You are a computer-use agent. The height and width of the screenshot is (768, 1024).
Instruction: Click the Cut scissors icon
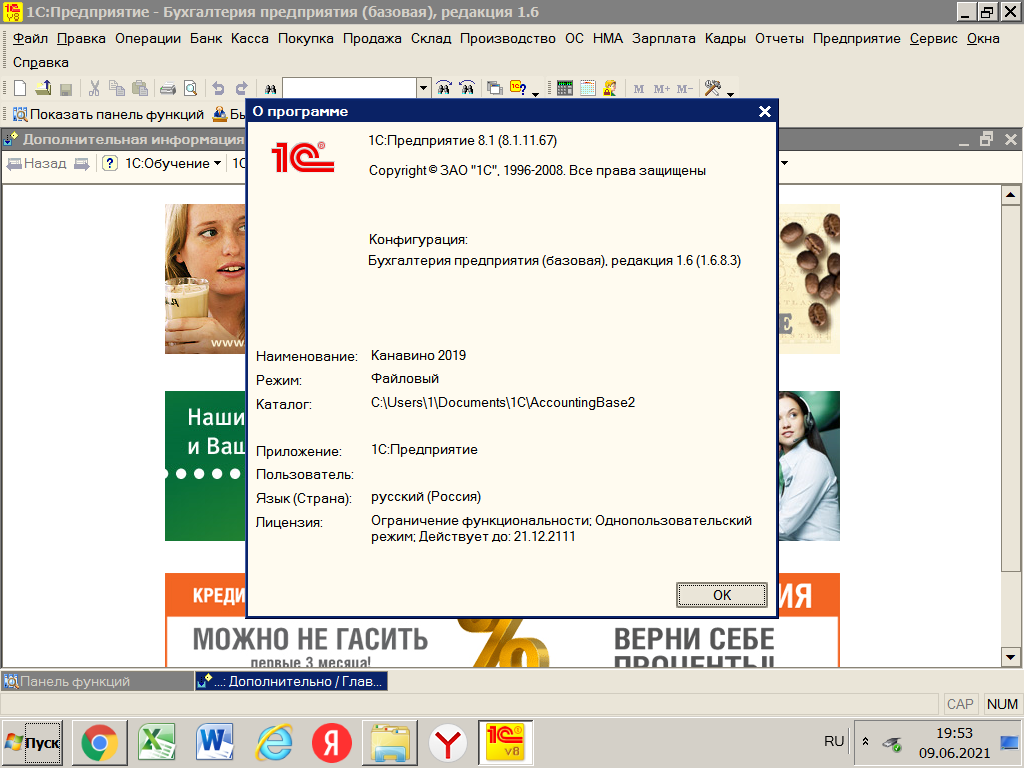click(94, 88)
